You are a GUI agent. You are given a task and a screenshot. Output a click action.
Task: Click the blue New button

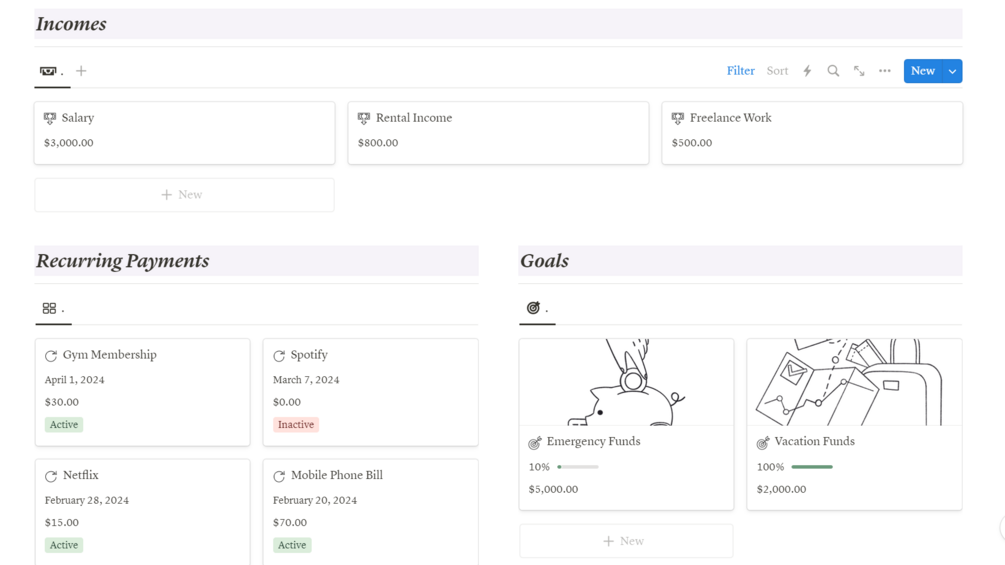[x=922, y=71]
